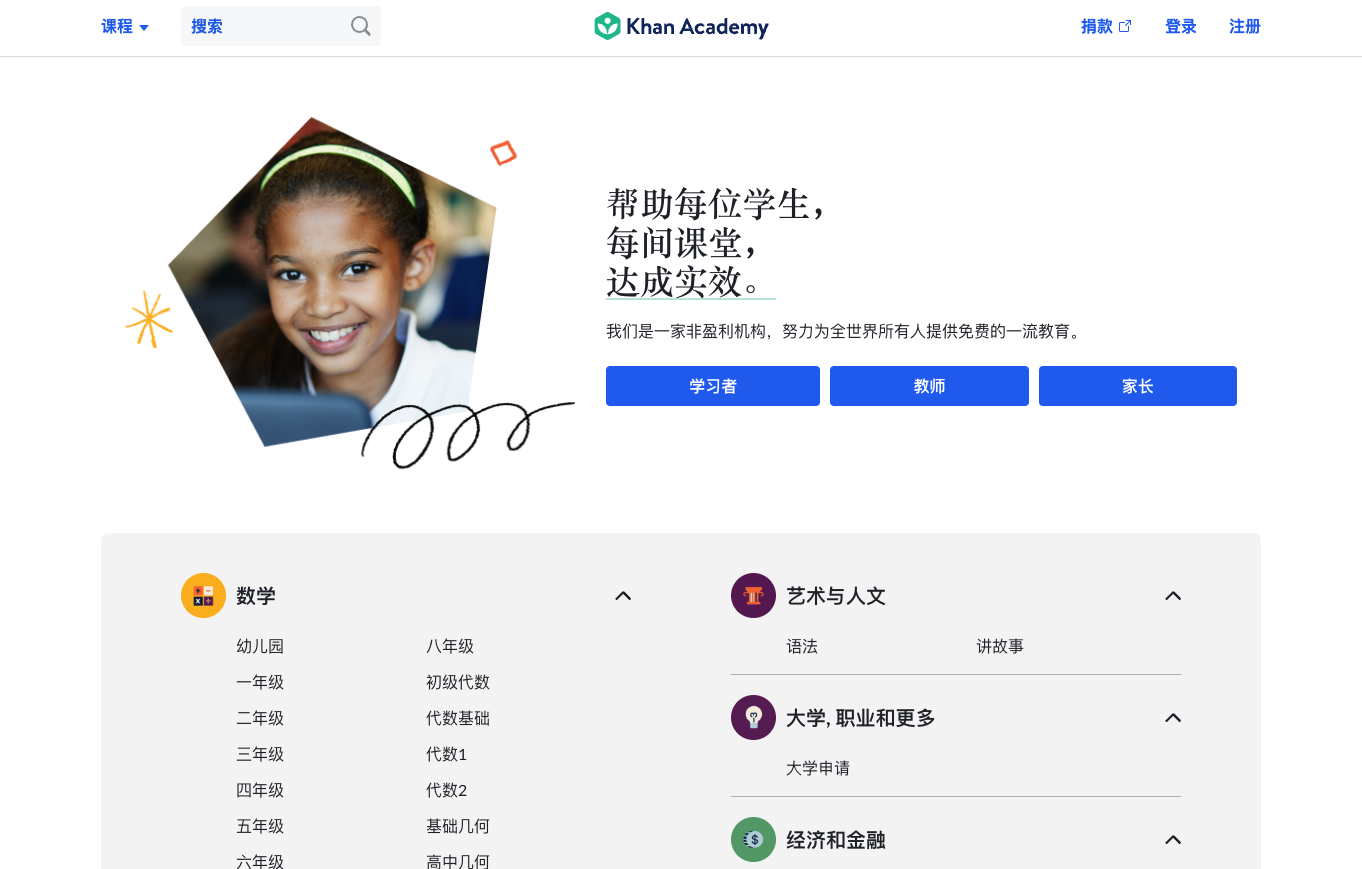Collapse the 艺术与人文 section chevron
The width and height of the screenshot is (1362, 869).
click(x=1173, y=596)
